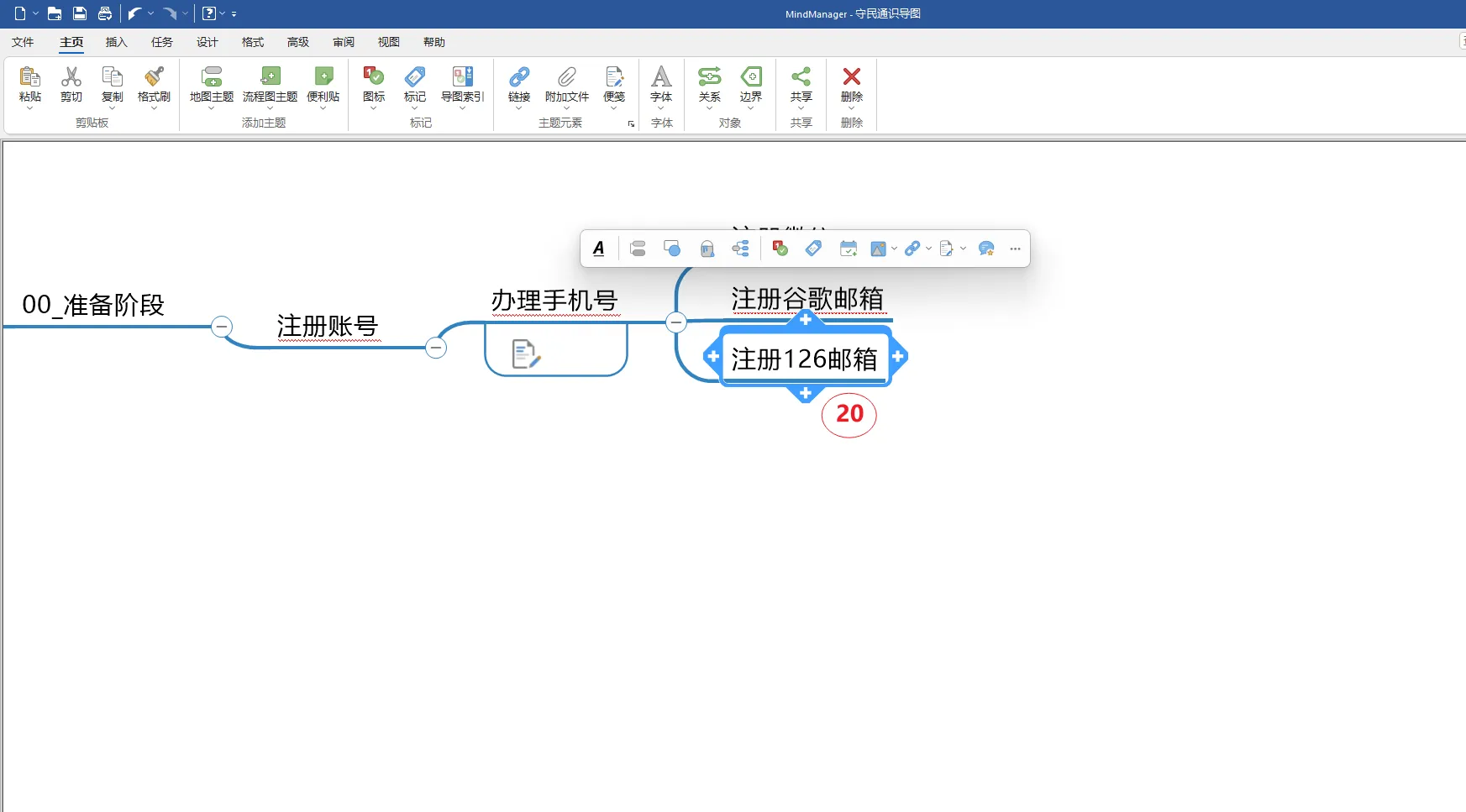The image size is (1466, 812).
Task: Click the Undo arrow in quick access toolbar
Action: [x=134, y=13]
